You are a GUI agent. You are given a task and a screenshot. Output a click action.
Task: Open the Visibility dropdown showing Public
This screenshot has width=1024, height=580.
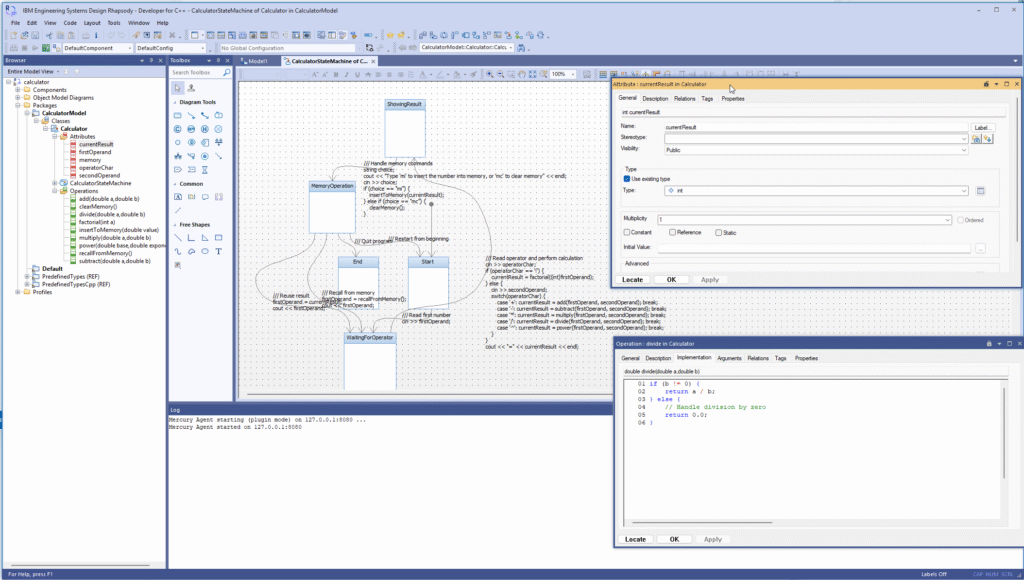point(964,150)
